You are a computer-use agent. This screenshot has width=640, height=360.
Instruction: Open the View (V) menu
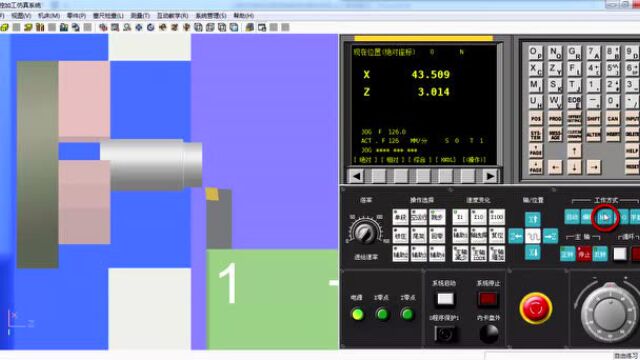coord(21,16)
